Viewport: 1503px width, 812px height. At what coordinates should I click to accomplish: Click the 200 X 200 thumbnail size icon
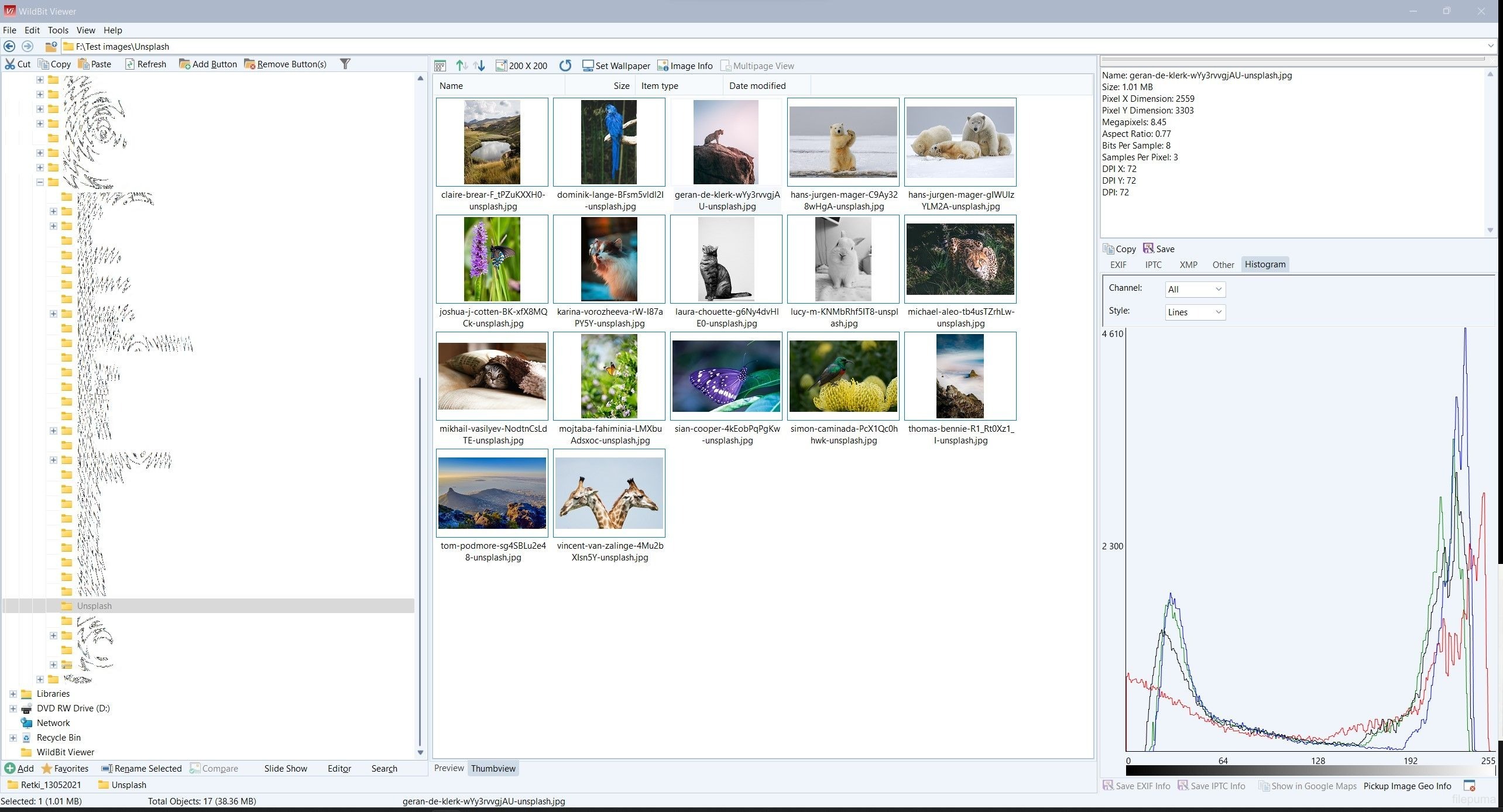coord(501,66)
